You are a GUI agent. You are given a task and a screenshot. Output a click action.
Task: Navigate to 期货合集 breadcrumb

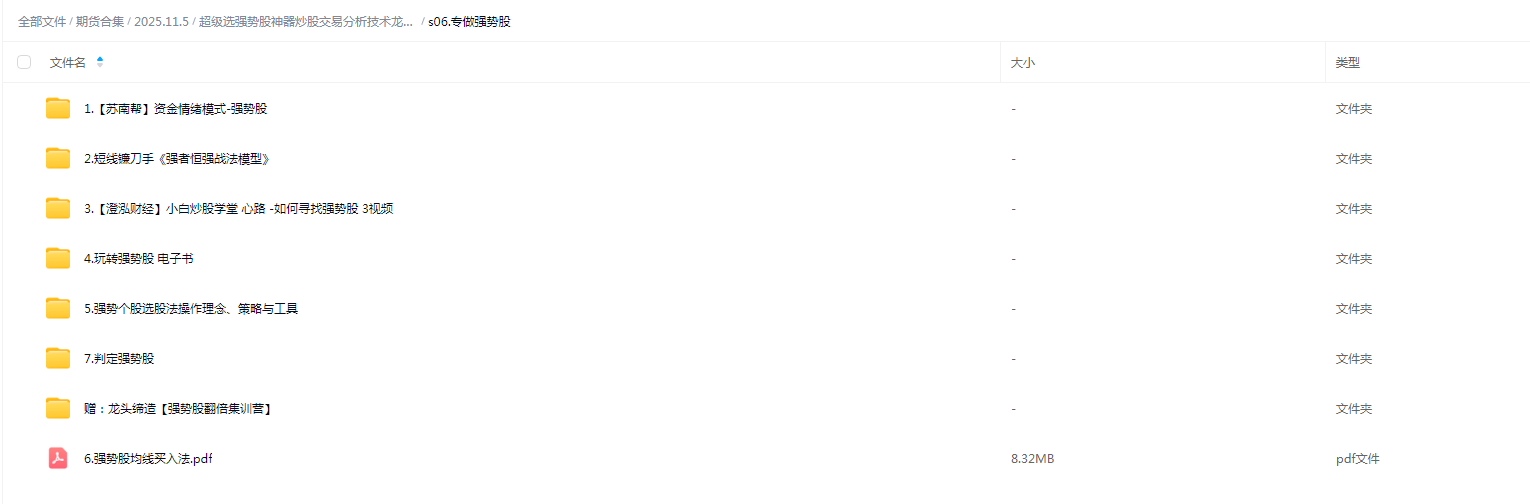point(100,21)
